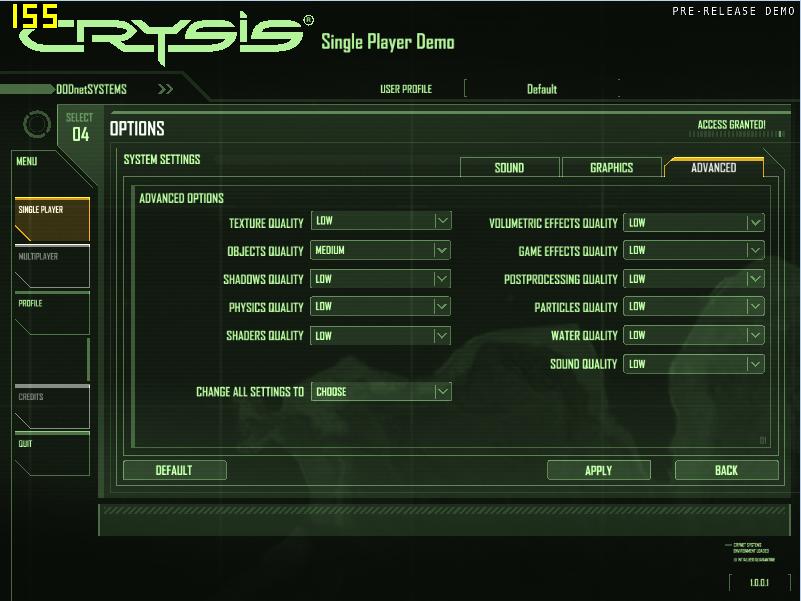Apply the settings
Screen dimensions: 801x601
pos(599,470)
